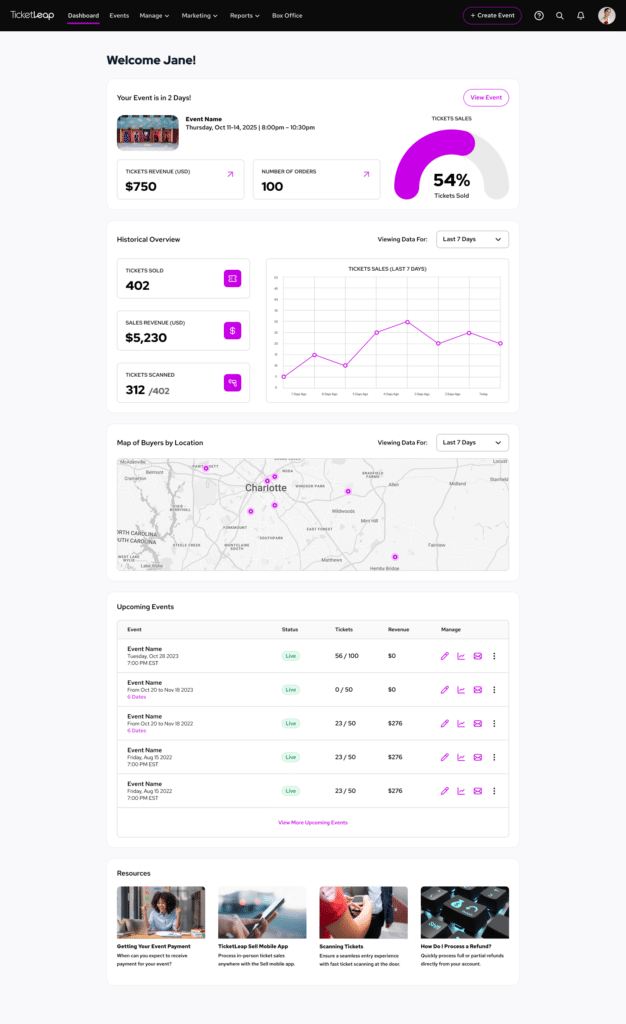626x1024 pixels.
Task: Open chart report icon for Oct 28 2023 event
Action: [461, 656]
